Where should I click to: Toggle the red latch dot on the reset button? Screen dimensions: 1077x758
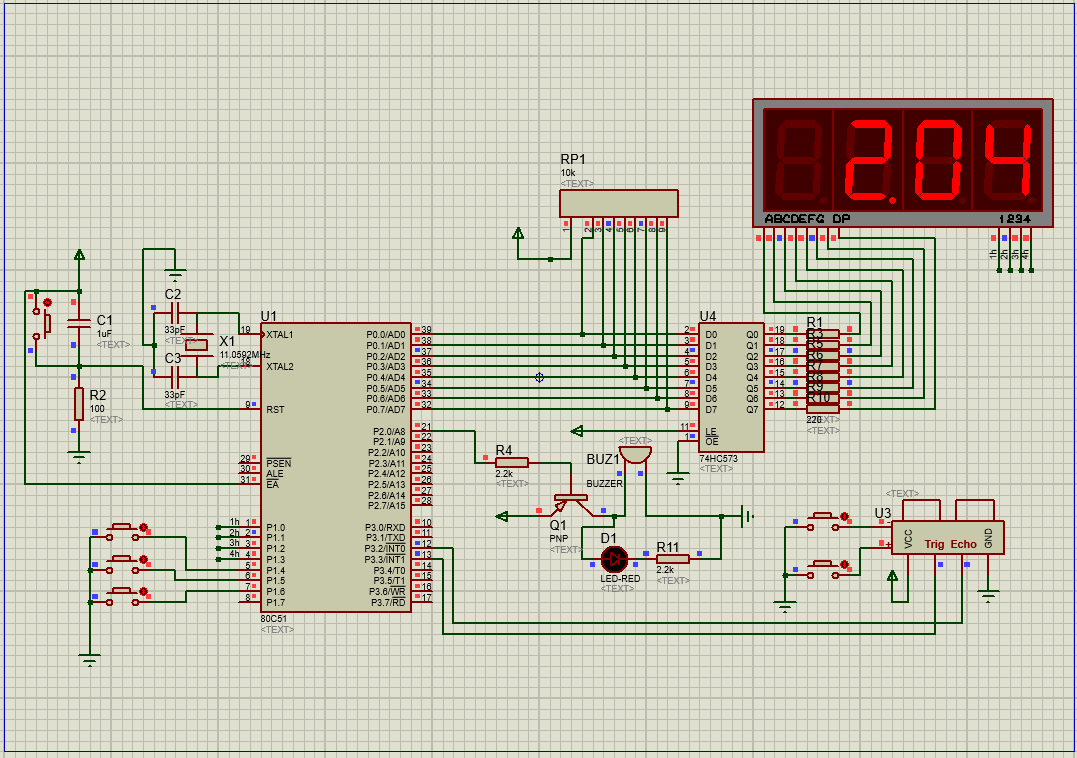[x=47, y=302]
